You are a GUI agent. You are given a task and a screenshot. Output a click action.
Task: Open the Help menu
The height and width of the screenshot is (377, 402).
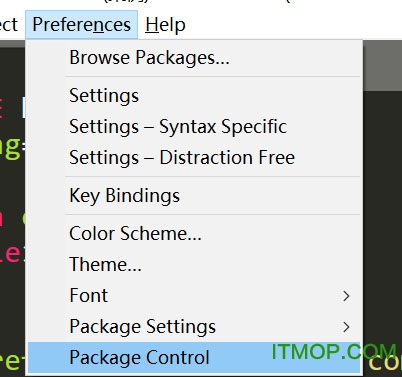165,25
